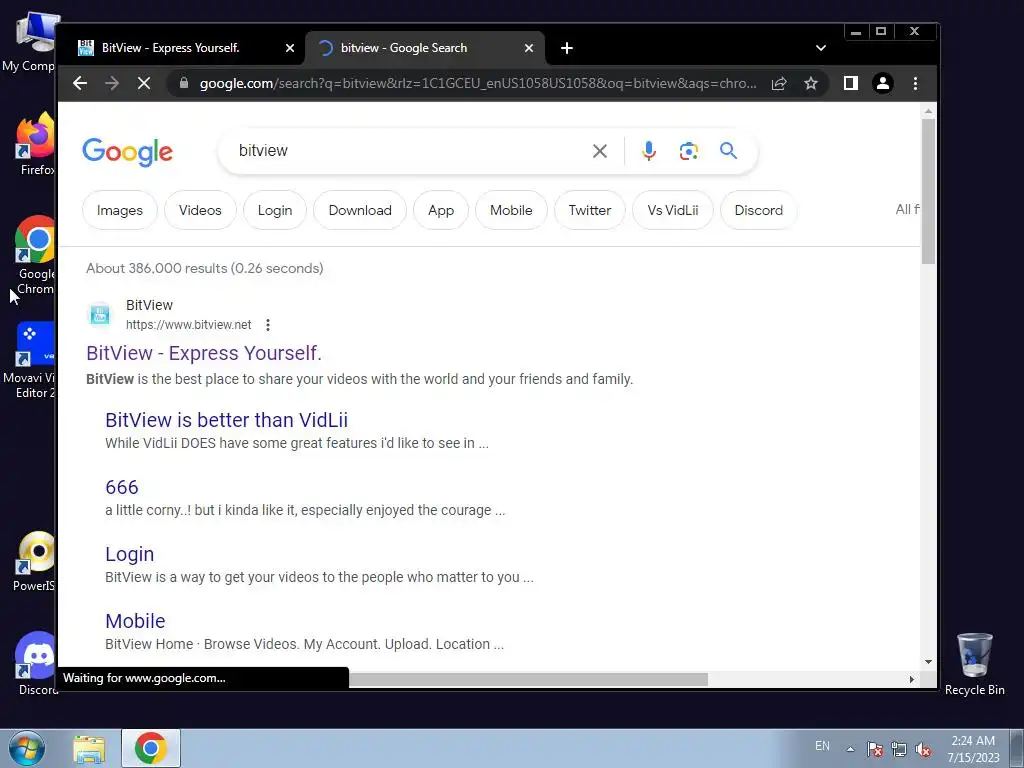Open the BitView - Express Yourself result link
Screen dimensions: 1024x768
pos(204,353)
